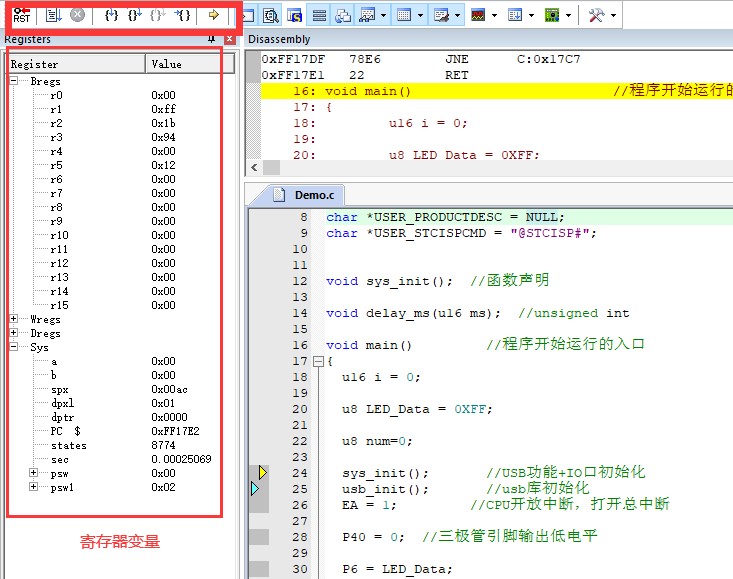
Task: Expand the psw register node
Action: 33,473
